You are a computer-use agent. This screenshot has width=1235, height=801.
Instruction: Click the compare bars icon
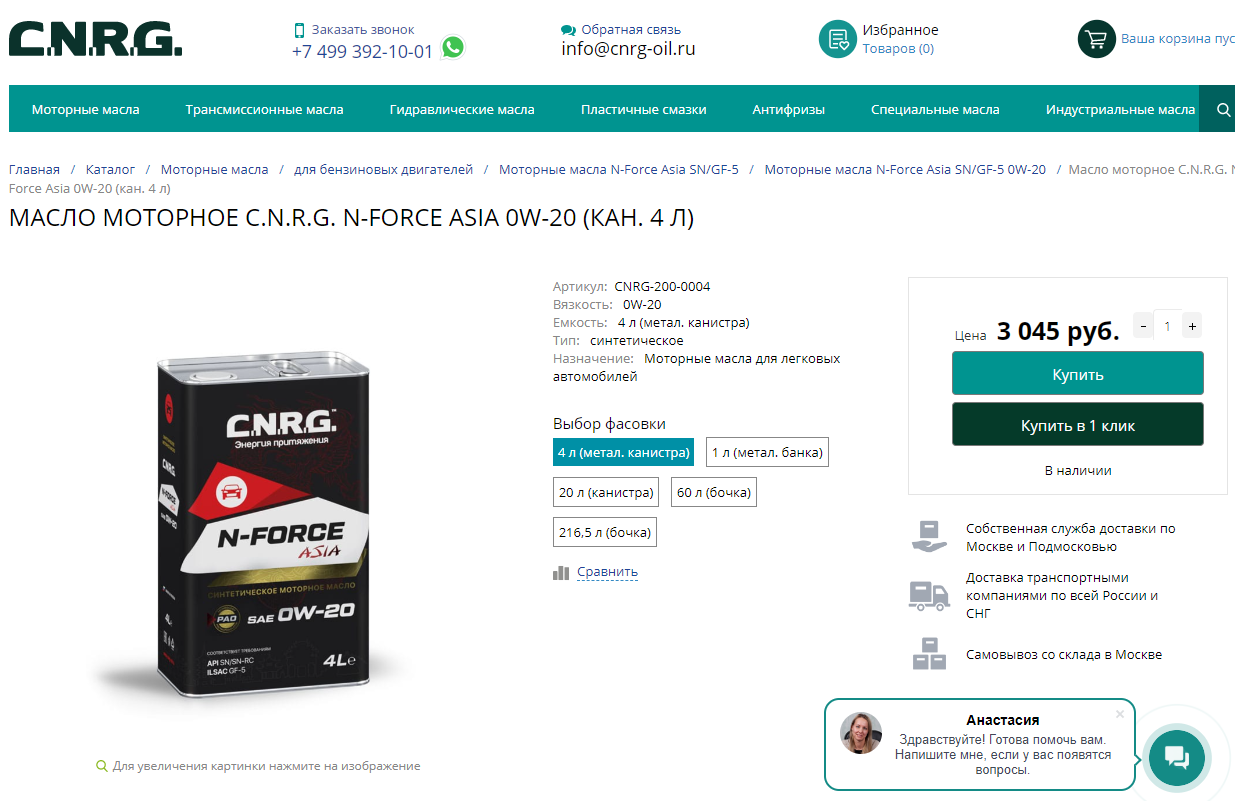pos(561,572)
